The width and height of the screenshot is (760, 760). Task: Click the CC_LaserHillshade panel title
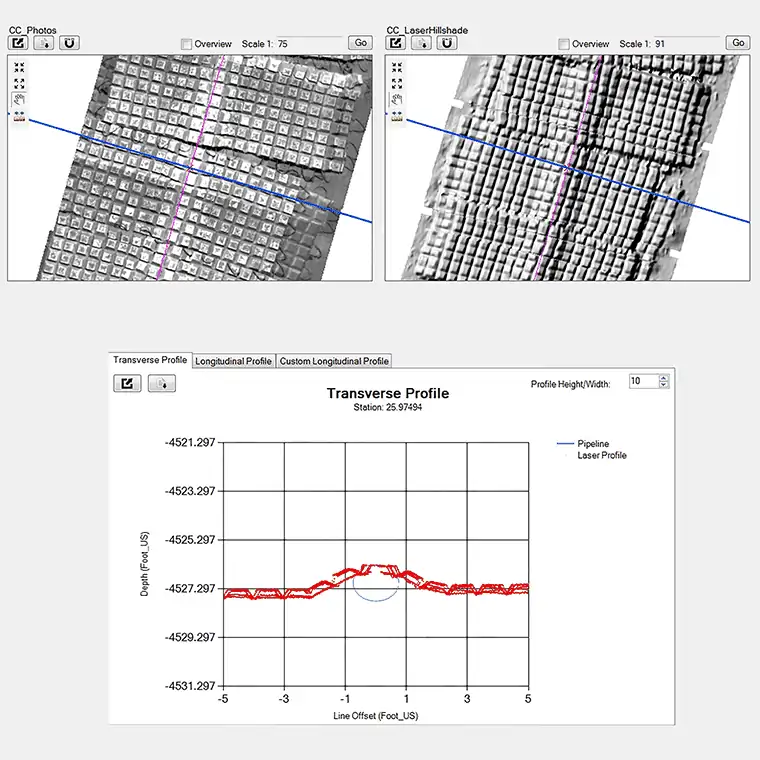pos(427,30)
